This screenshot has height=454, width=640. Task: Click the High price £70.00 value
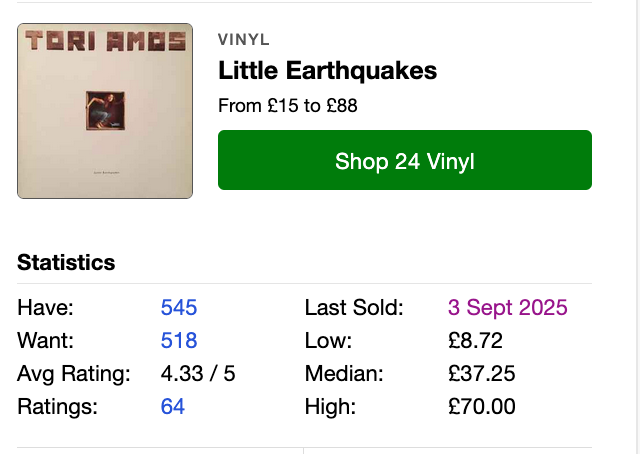481,406
